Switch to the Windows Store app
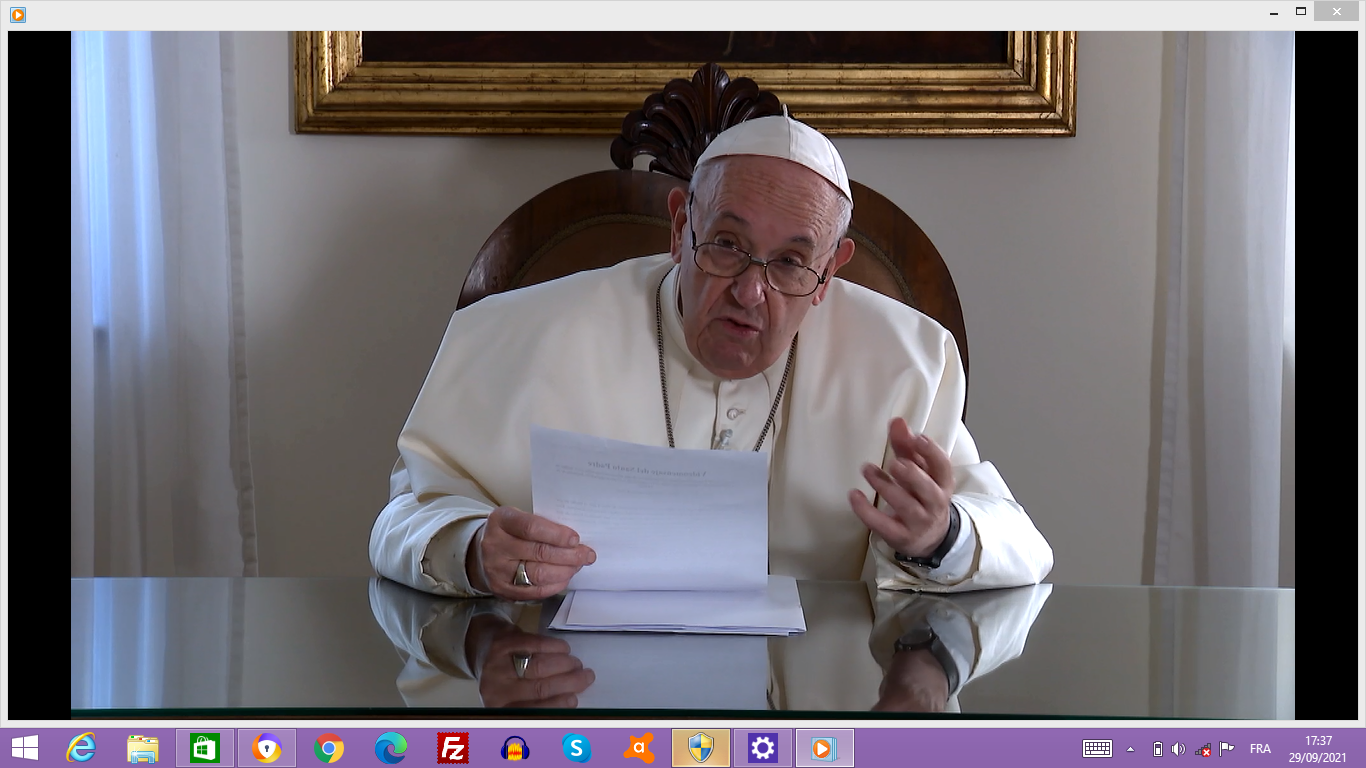1366x768 pixels. click(x=205, y=748)
